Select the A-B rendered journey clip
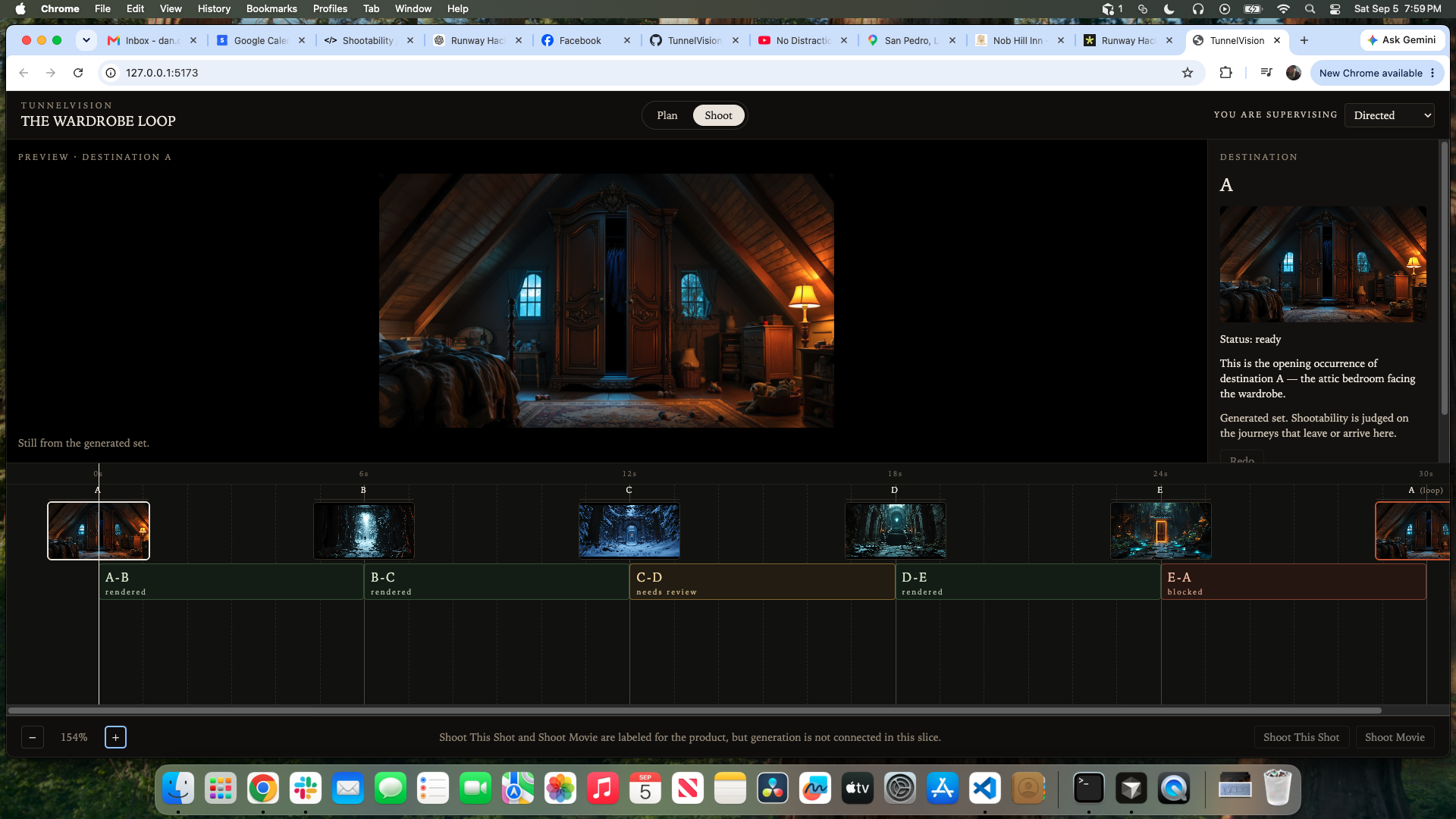 (231, 582)
